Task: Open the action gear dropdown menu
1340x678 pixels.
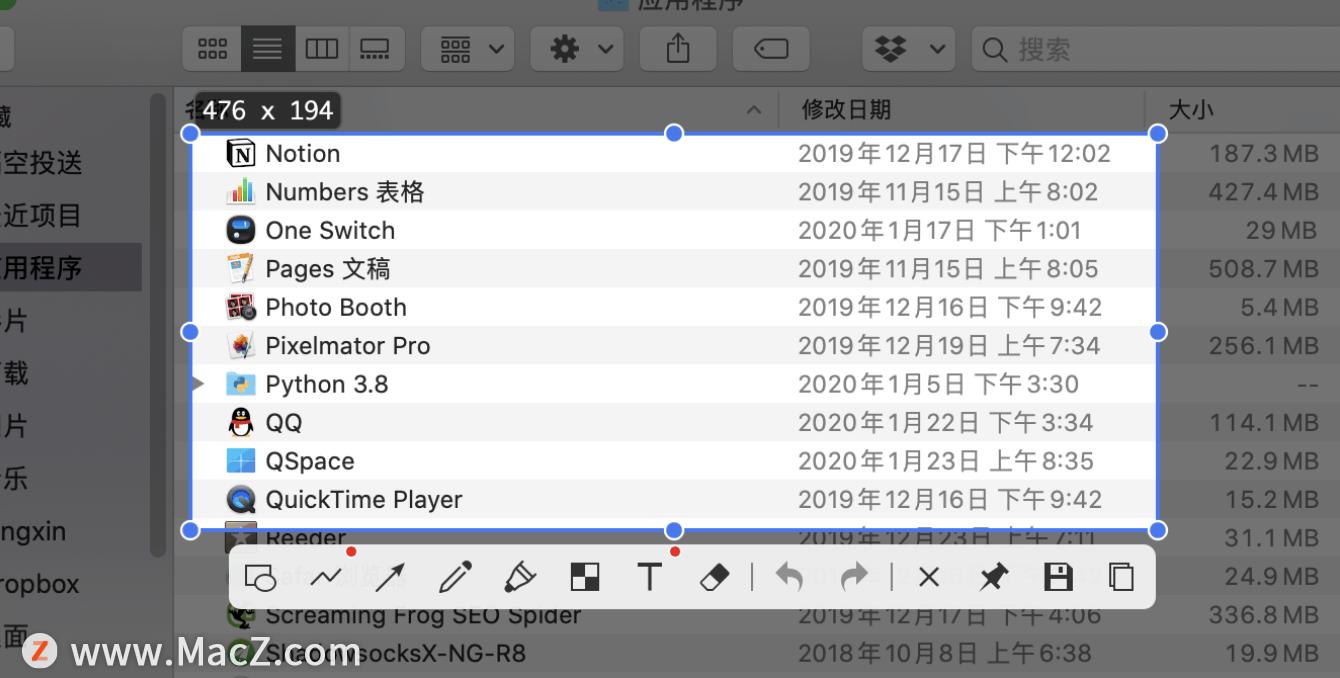Action: click(577, 47)
